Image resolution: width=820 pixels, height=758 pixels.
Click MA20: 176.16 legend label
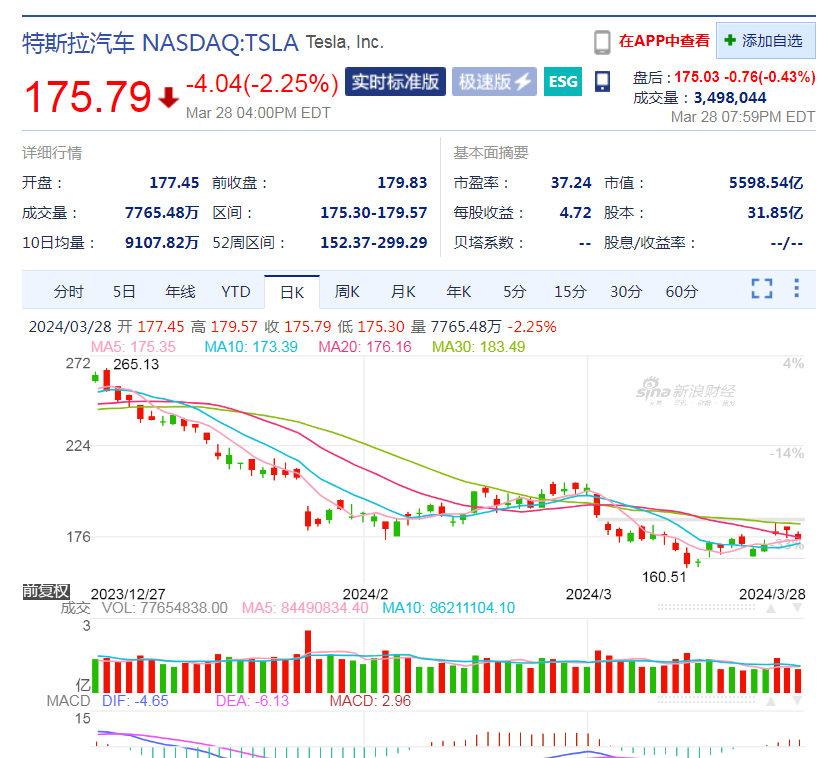click(x=365, y=347)
